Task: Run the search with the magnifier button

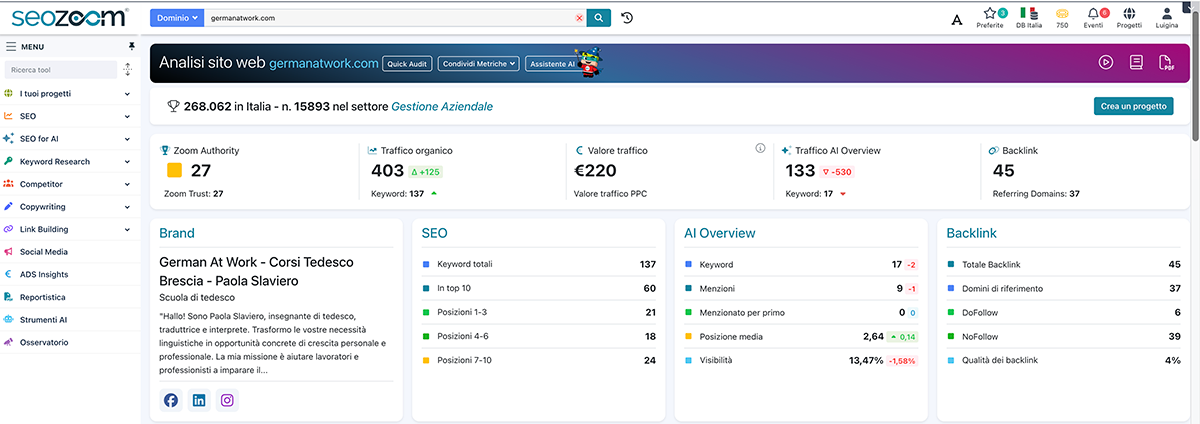Action: point(599,18)
